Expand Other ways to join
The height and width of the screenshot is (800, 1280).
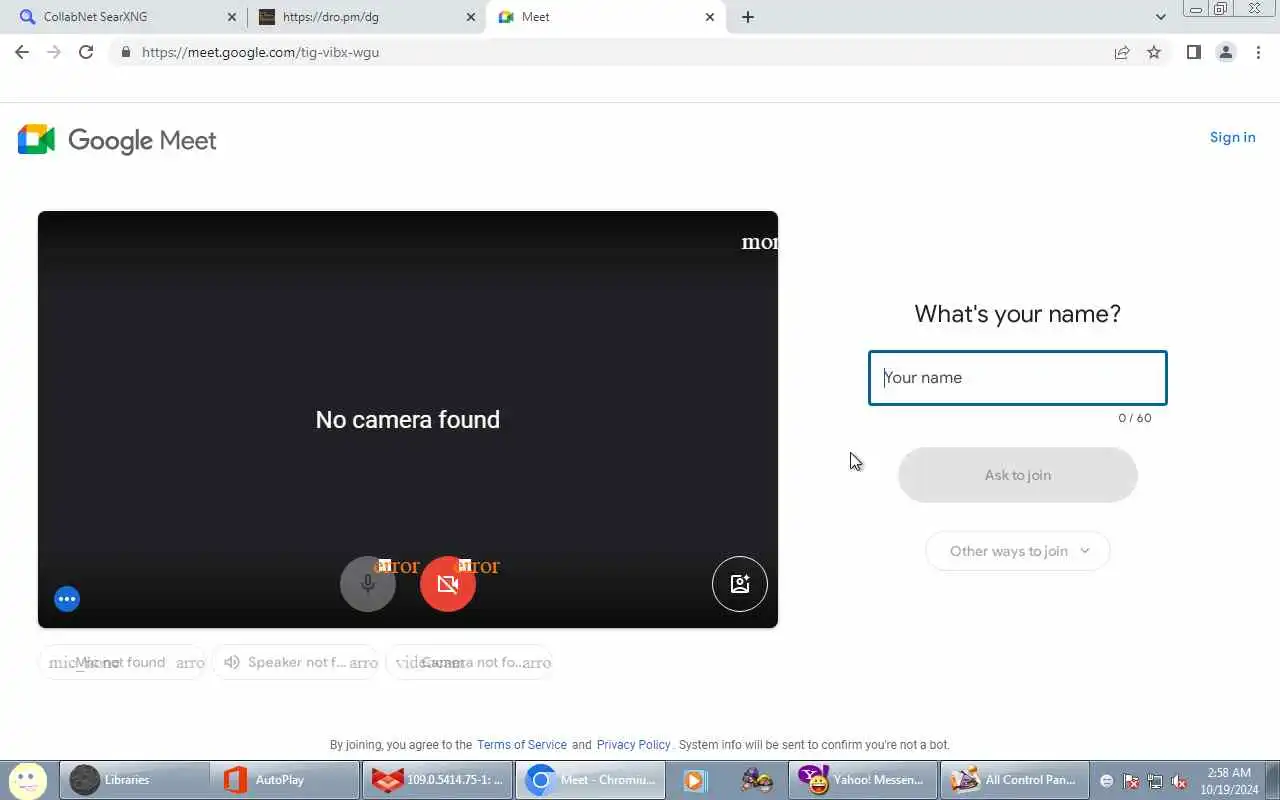pos(1018,551)
